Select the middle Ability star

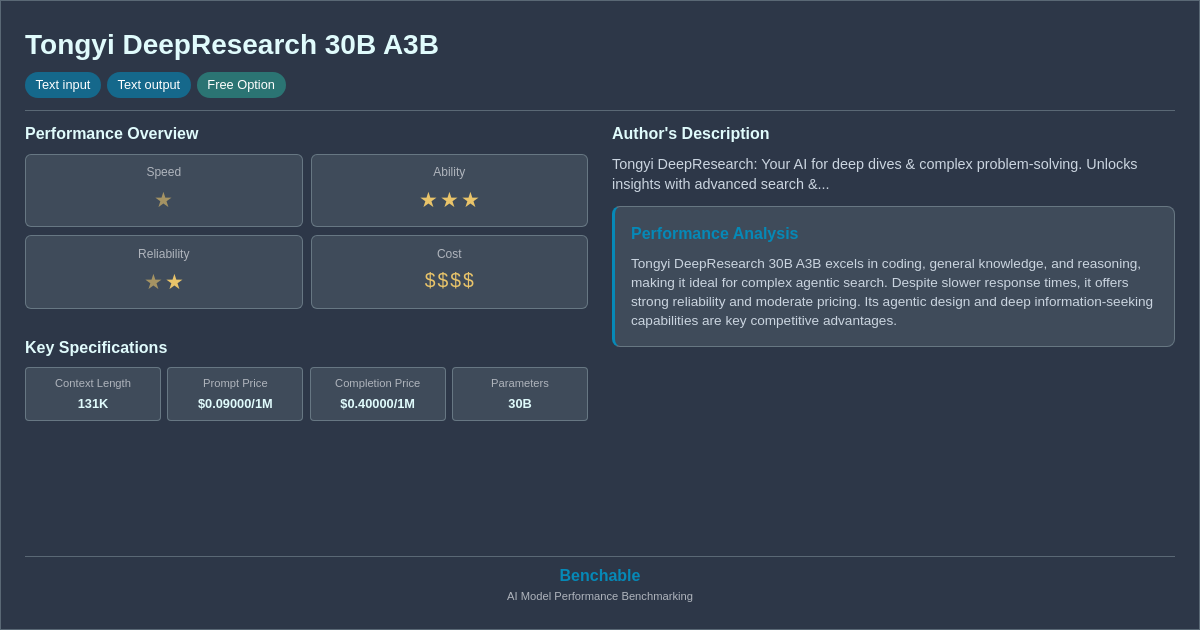[449, 200]
